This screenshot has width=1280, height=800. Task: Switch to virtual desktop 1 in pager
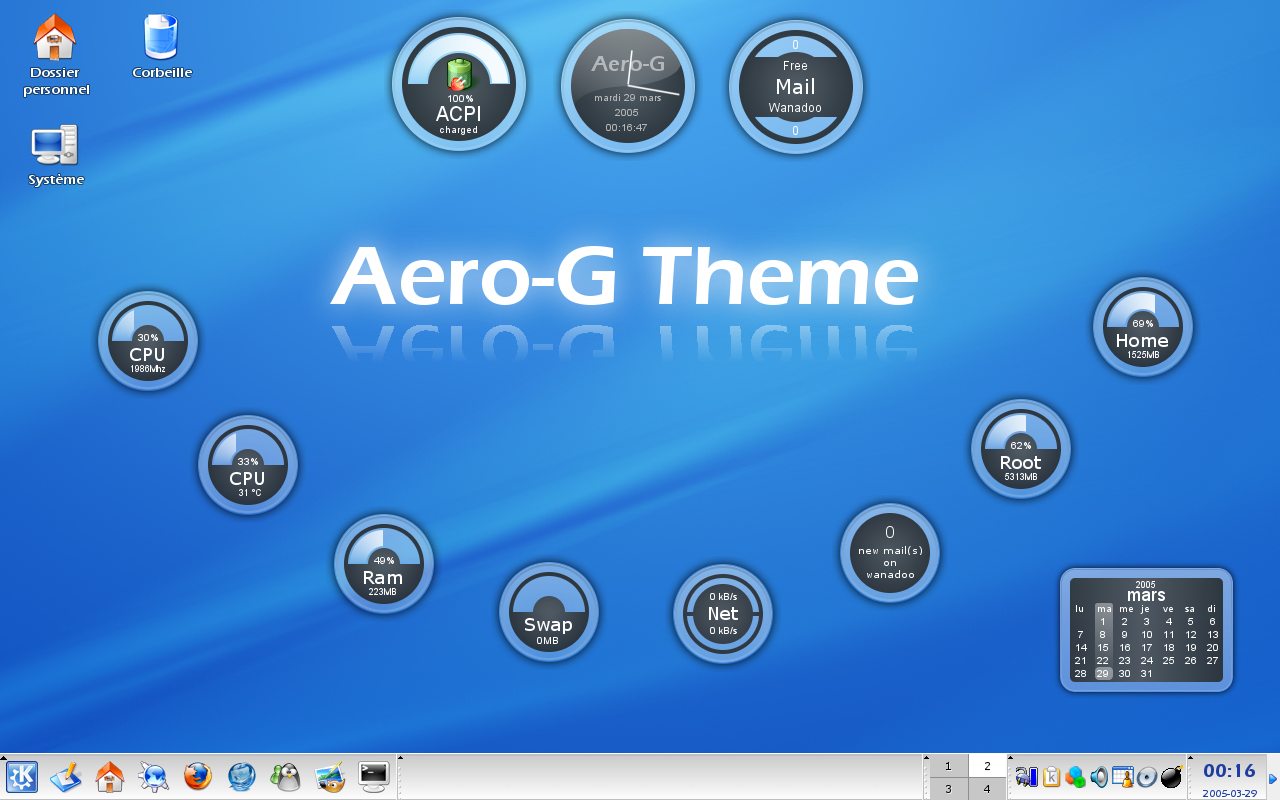click(948, 766)
